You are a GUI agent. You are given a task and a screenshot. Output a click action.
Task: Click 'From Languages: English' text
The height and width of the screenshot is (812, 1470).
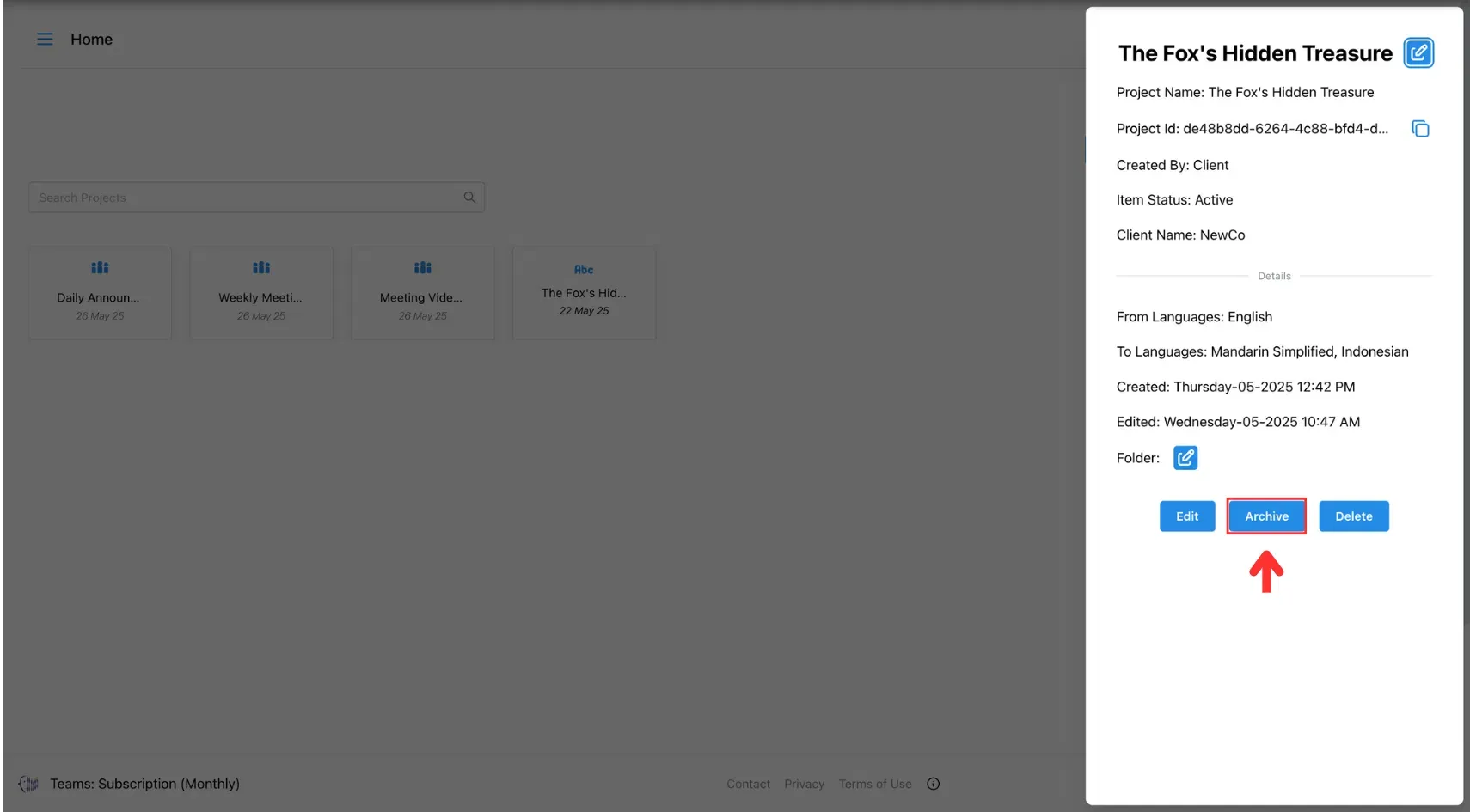tap(1194, 317)
